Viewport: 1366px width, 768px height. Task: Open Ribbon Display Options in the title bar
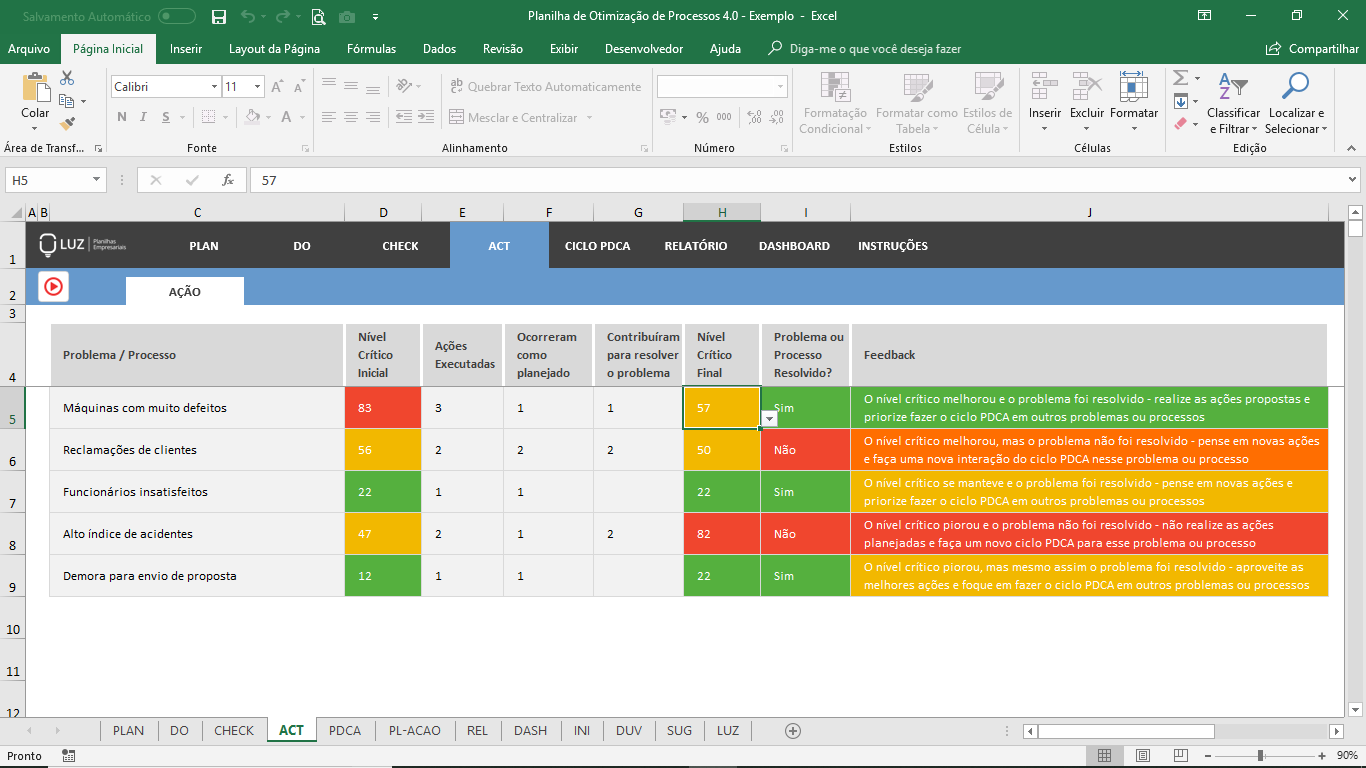[1204, 16]
